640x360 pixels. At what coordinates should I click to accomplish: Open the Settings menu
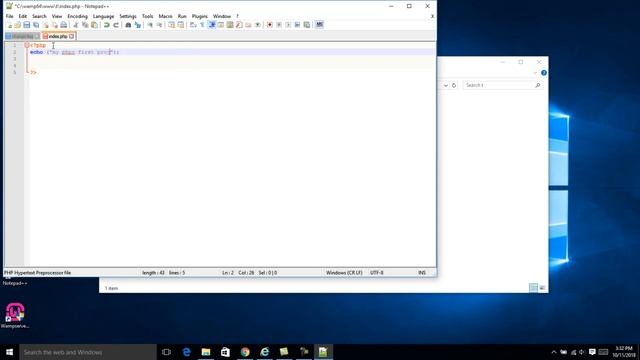(x=128, y=16)
